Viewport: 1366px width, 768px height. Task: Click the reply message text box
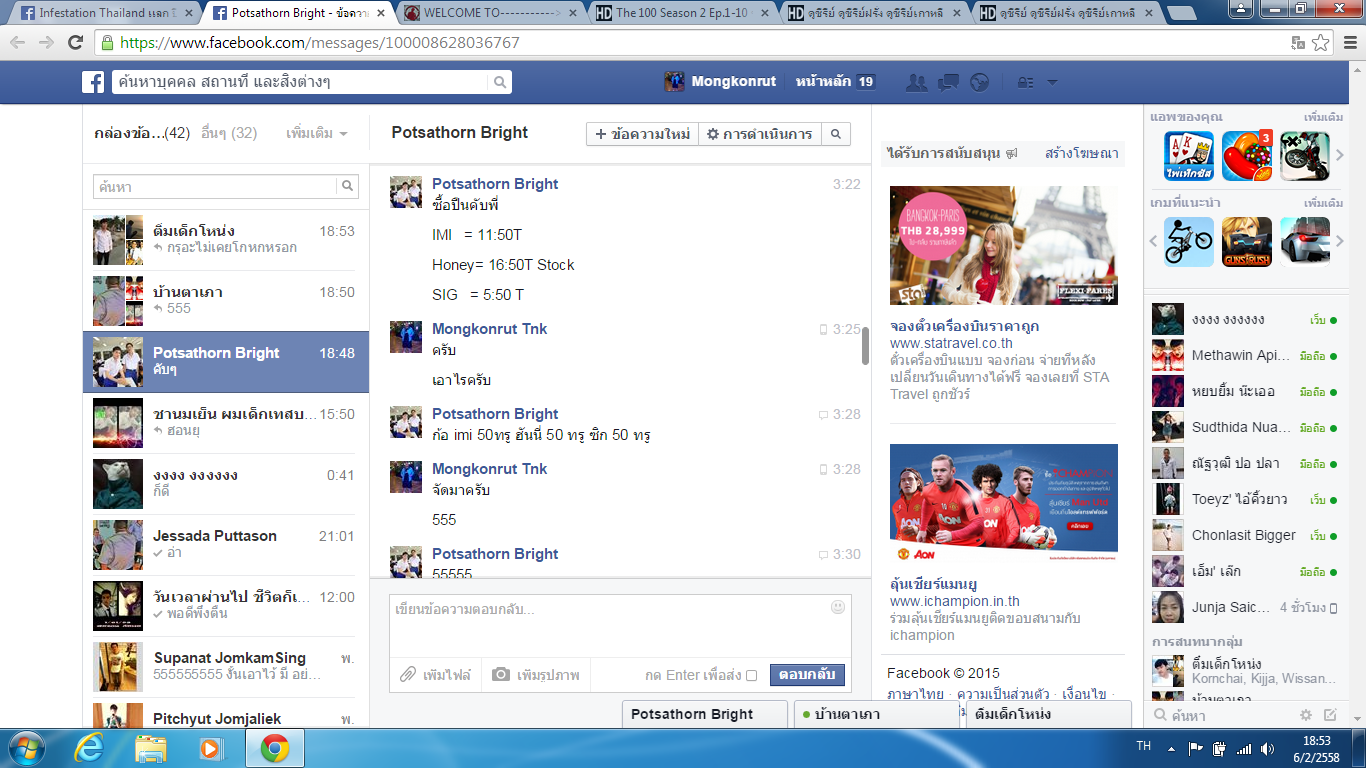coord(620,625)
